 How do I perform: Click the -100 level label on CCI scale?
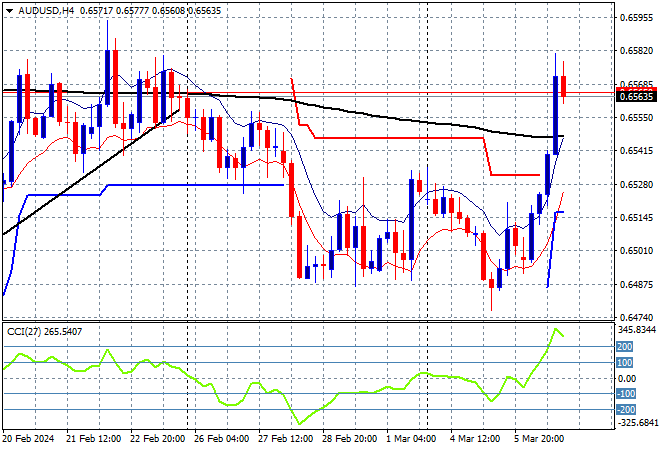pos(625,394)
